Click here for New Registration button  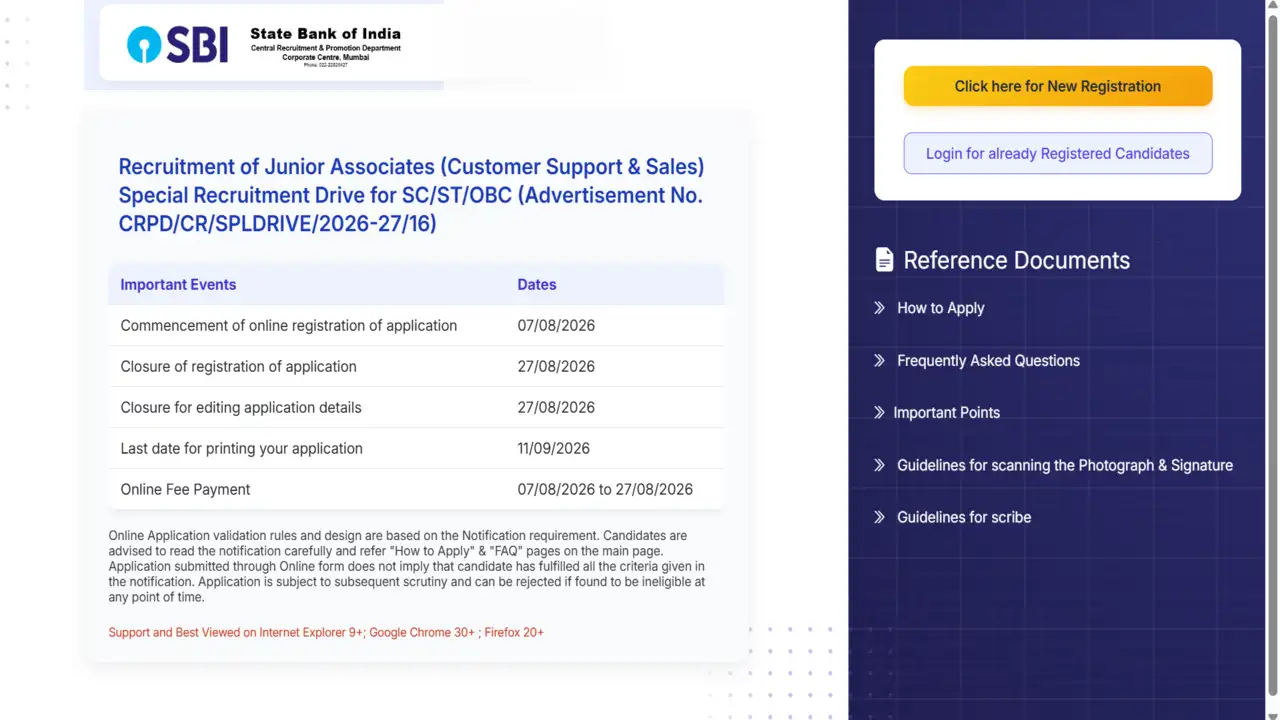(x=1058, y=86)
